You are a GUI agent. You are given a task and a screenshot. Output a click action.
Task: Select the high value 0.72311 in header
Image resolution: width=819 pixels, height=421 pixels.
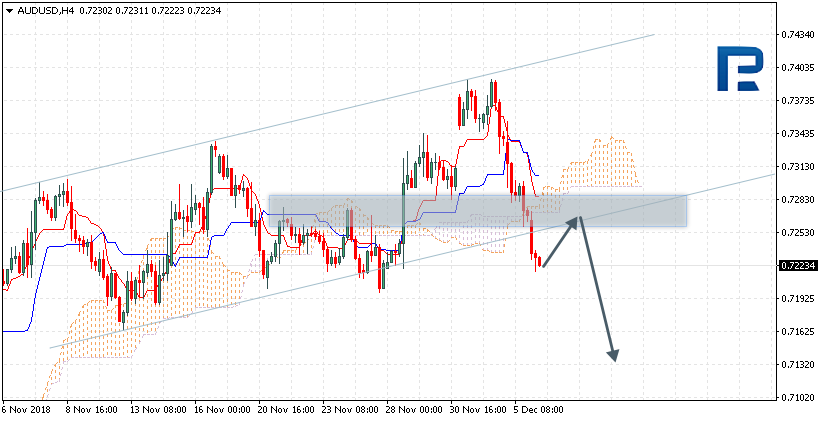(132, 10)
